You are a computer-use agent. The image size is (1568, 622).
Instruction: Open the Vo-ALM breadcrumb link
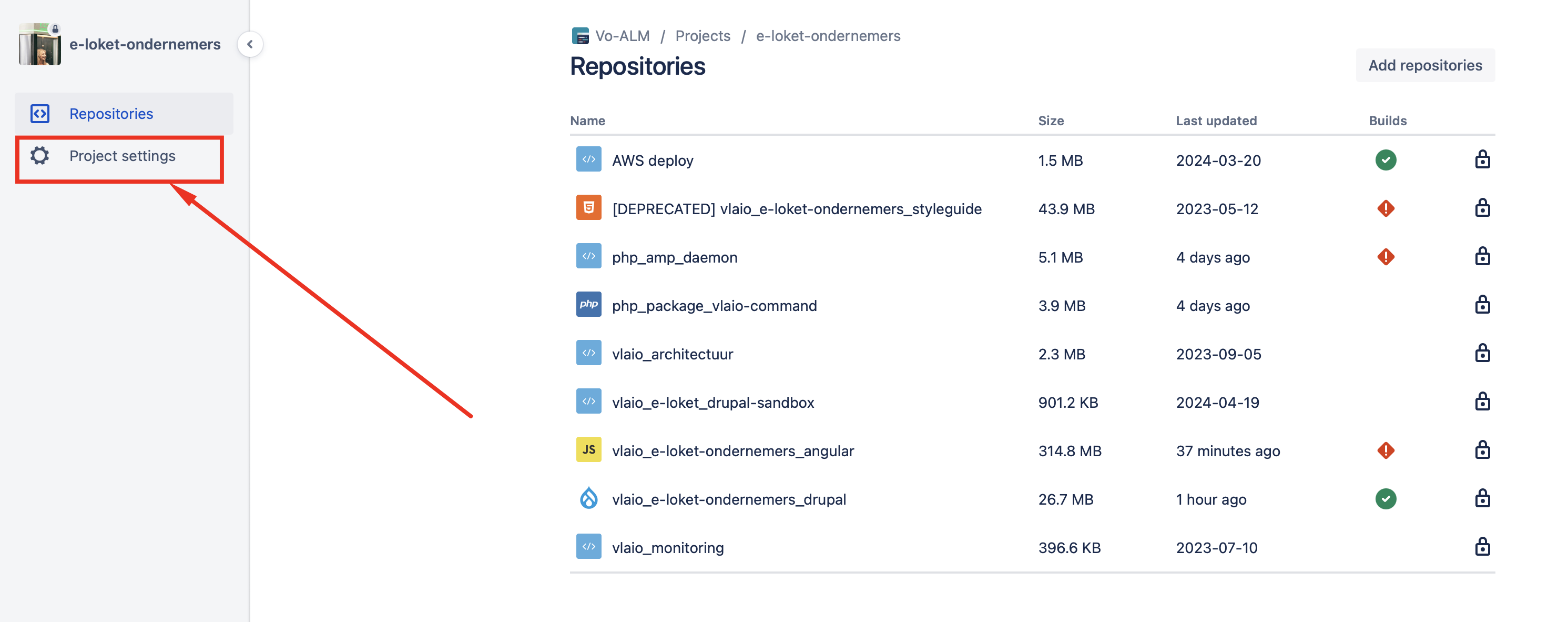point(622,36)
